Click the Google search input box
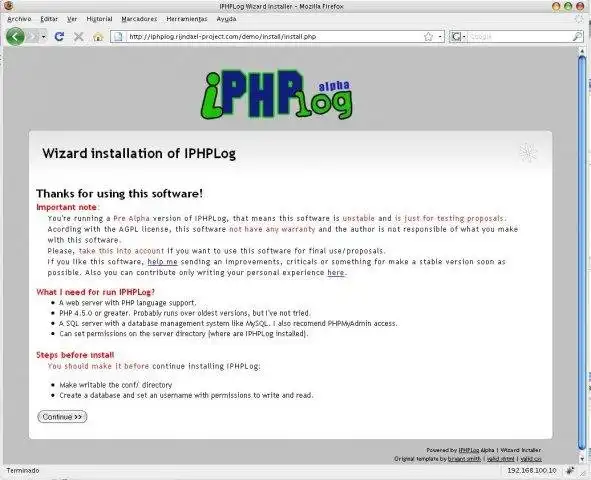This screenshot has height=480, width=591. click(x=519, y=37)
